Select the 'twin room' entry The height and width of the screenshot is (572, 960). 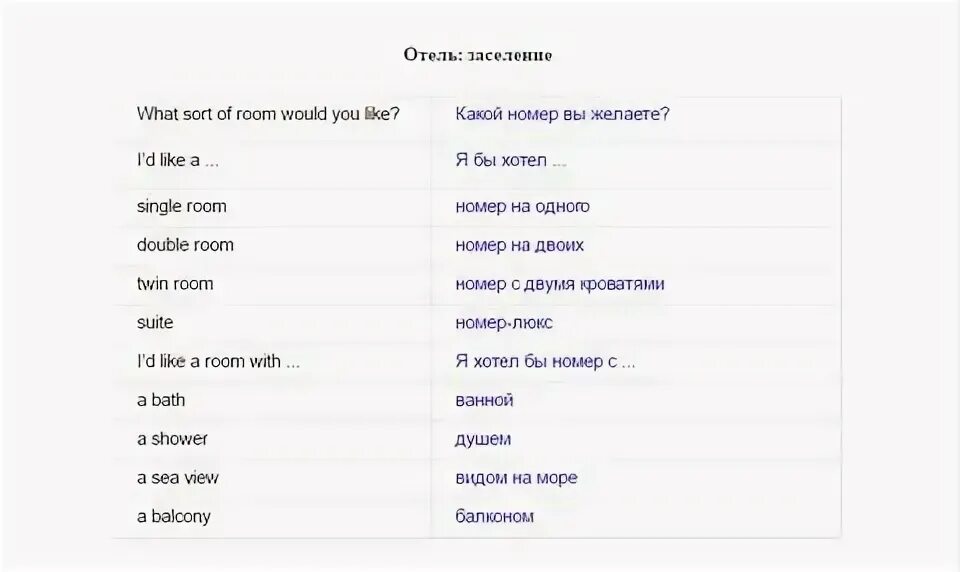pyautogui.click(x=175, y=284)
